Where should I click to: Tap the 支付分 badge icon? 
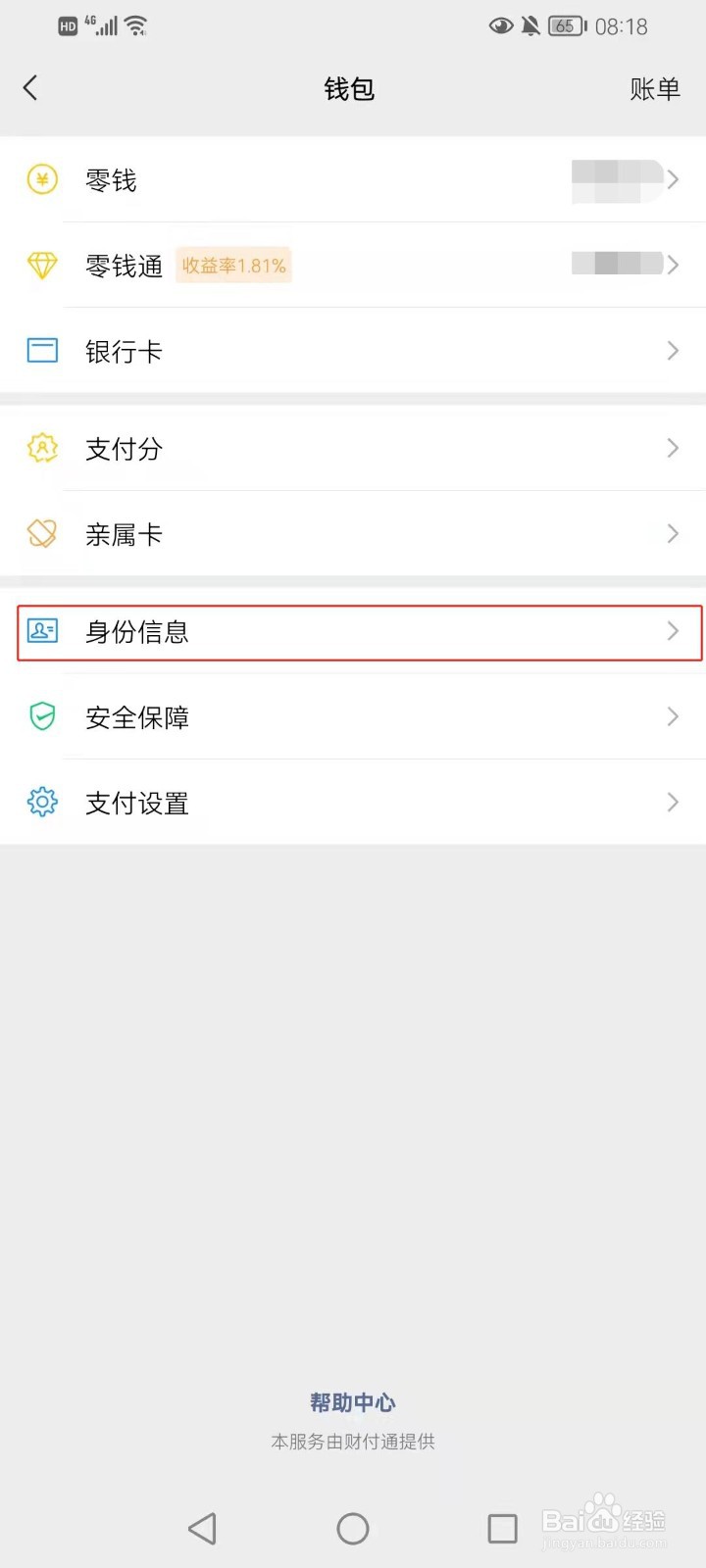[x=42, y=448]
